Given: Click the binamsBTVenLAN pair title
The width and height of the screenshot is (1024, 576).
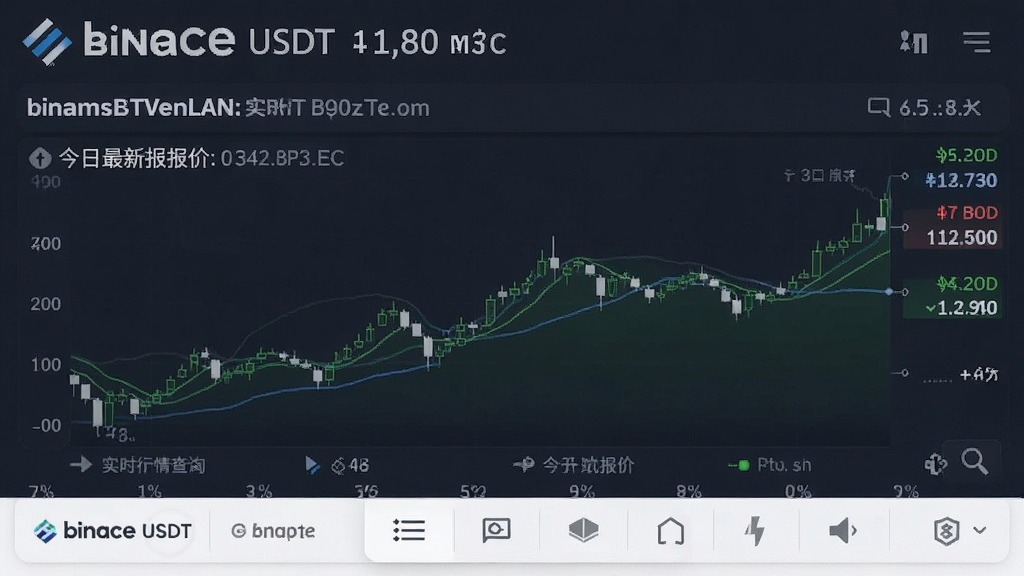Looking at the screenshot, I should coord(134,108).
